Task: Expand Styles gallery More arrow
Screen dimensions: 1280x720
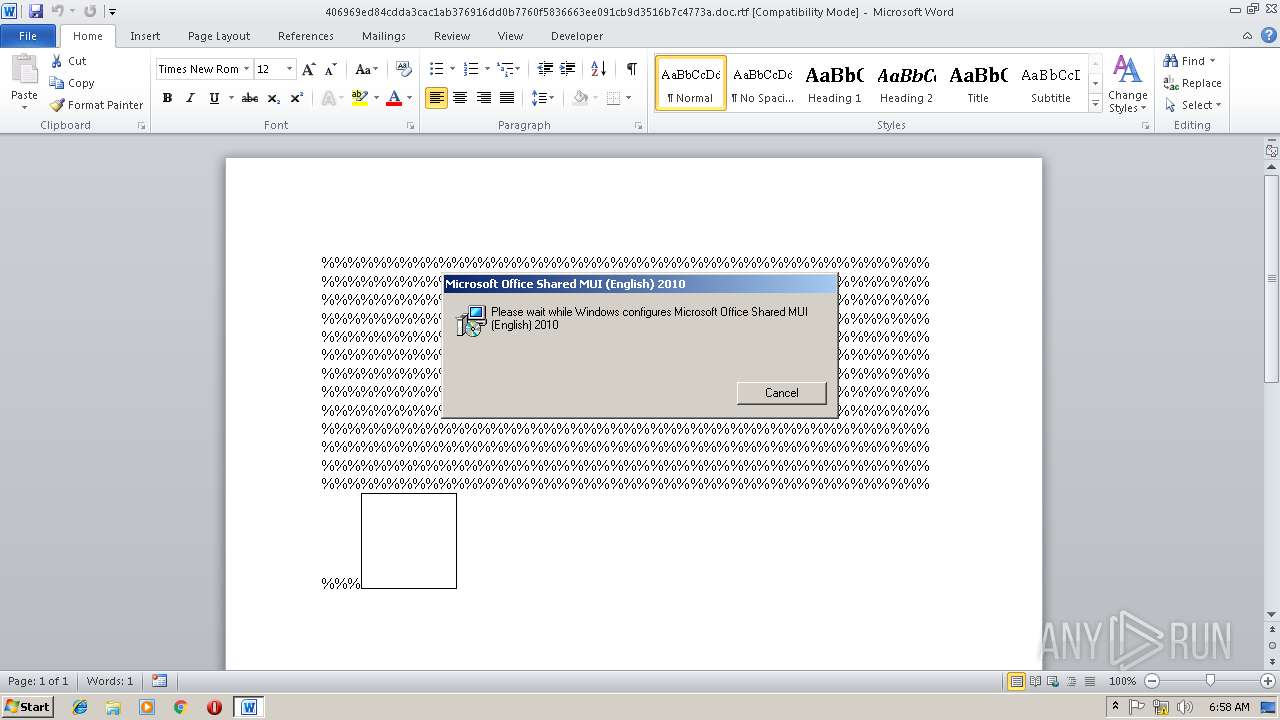Action: 1095,104
